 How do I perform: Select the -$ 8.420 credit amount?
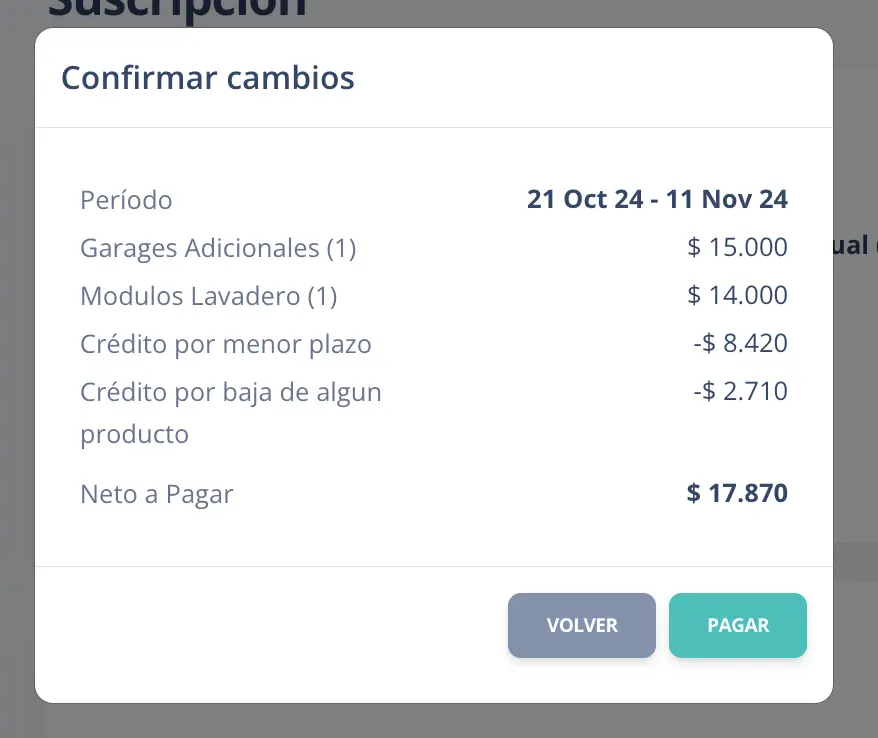click(740, 343)
